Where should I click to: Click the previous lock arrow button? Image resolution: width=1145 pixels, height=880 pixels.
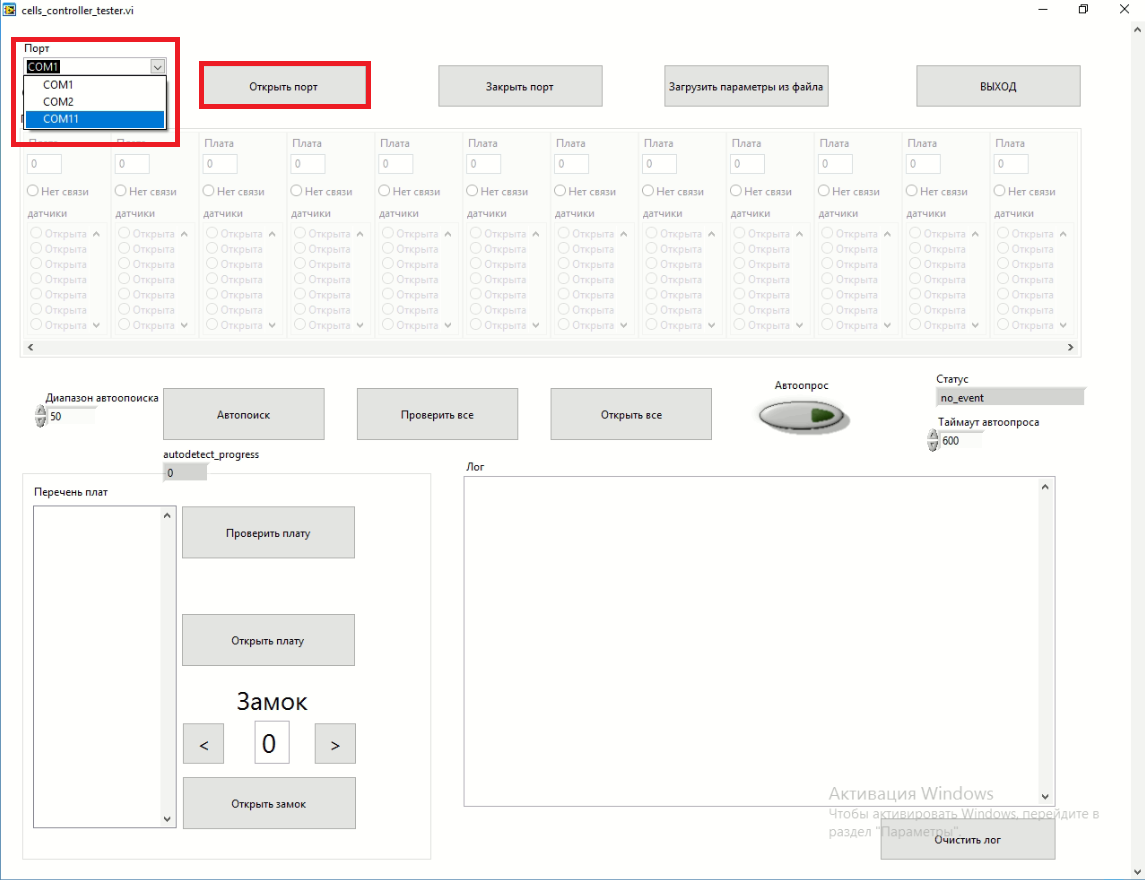click(204, 744)
